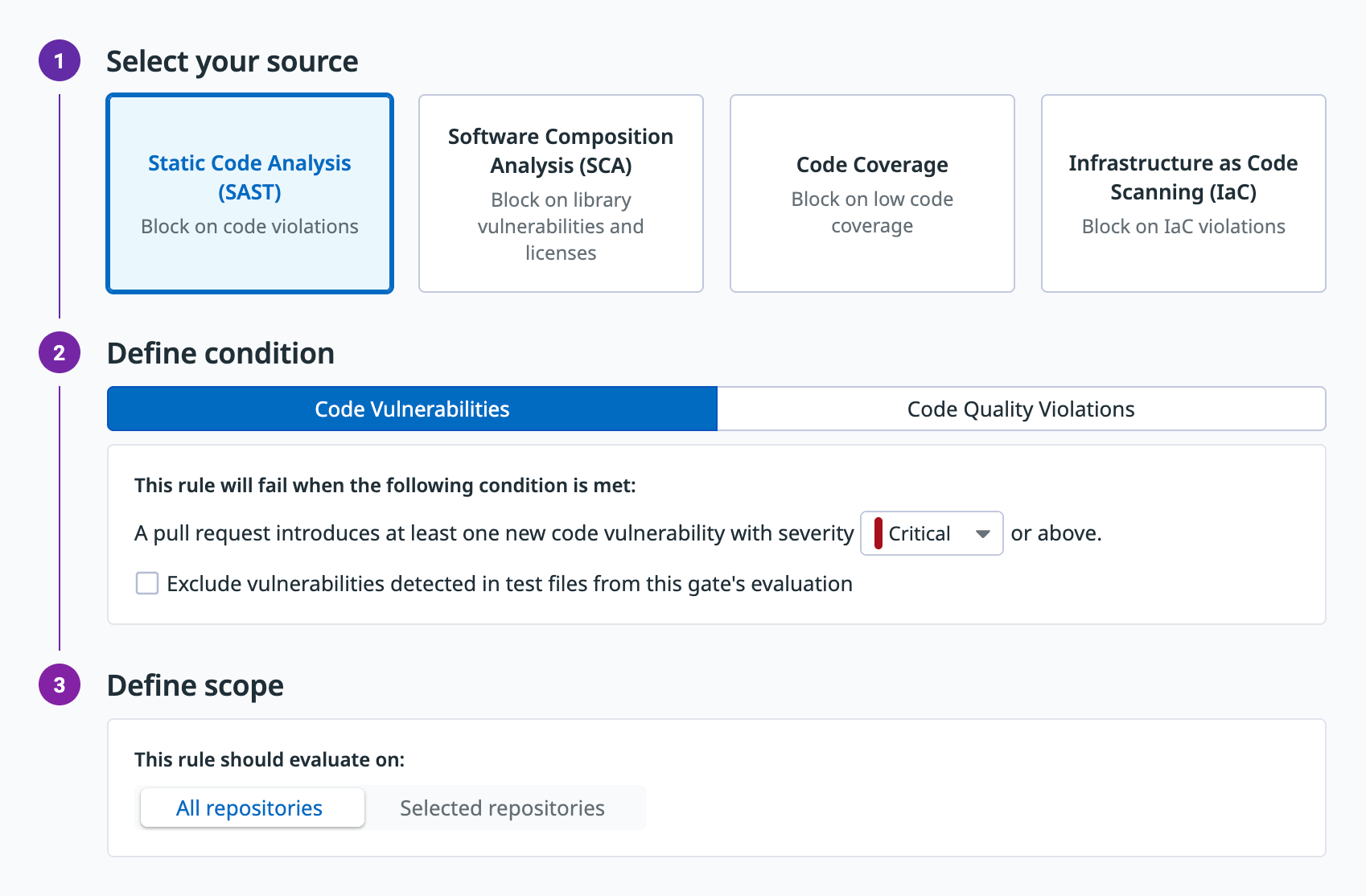Image resolution: width=1366 pixels, height=896 pixels.
Task: Click the step 1 number badge
Action: pos(60,61)
